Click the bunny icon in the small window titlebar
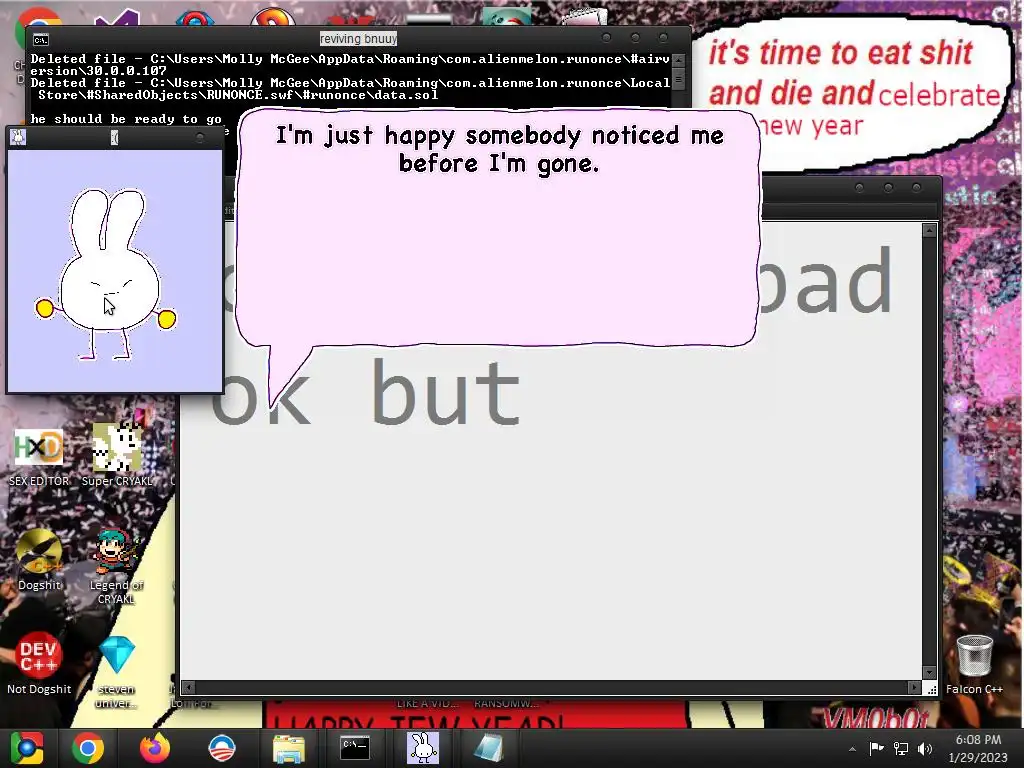The height and width of the screenshot is (768, 1024). click(x=18, y=137)
